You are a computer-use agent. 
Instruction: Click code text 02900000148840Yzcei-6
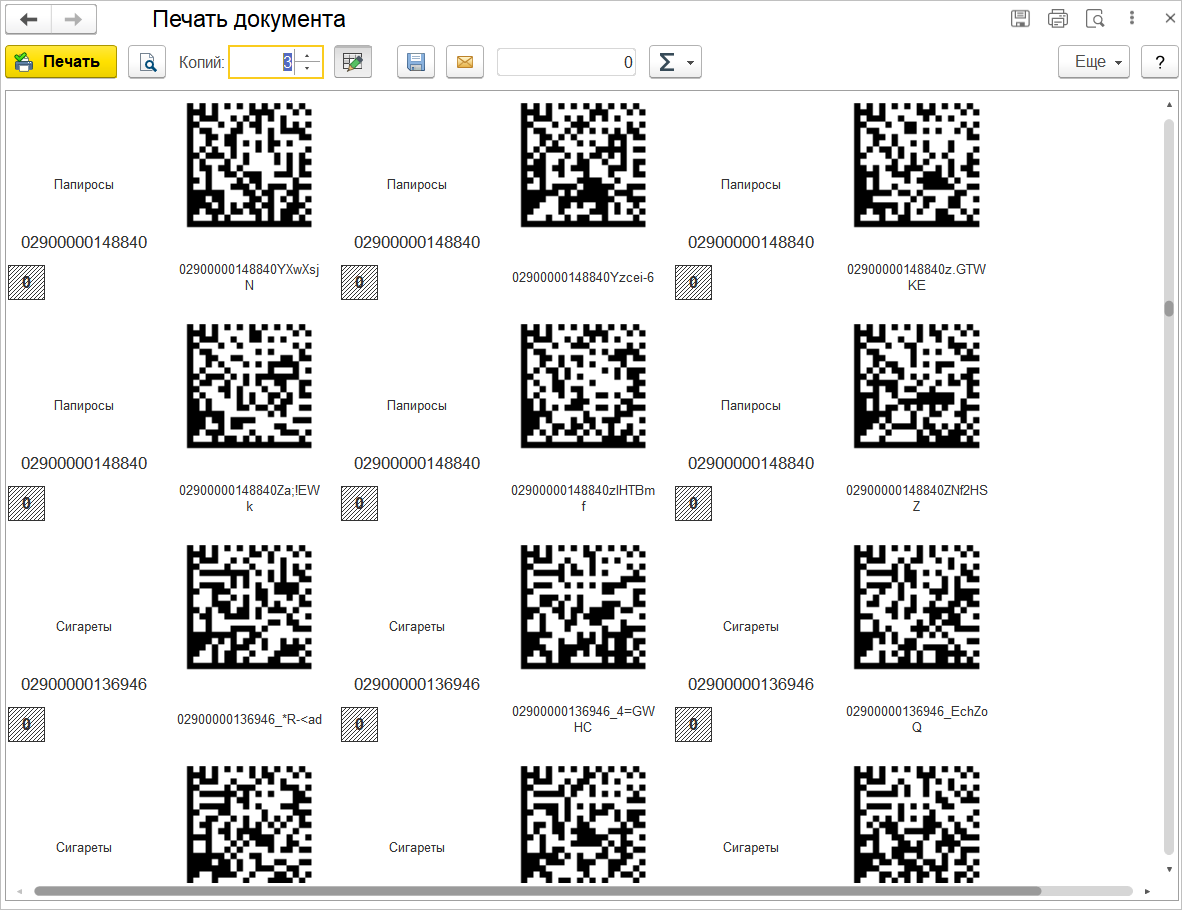[x=583, y=277]
